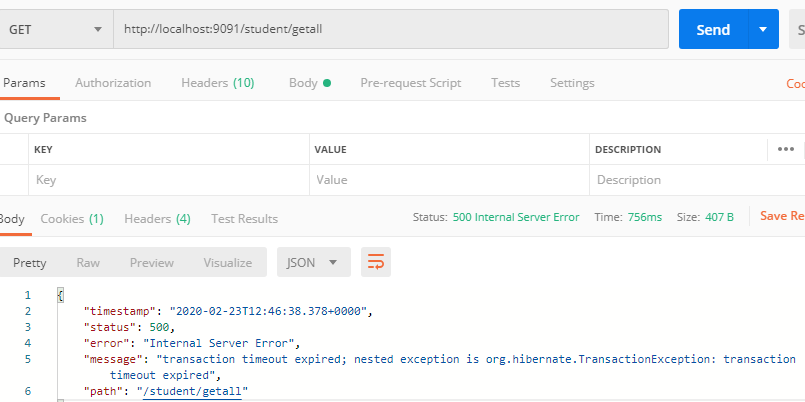Switch response view to Preview

point(151,262)
